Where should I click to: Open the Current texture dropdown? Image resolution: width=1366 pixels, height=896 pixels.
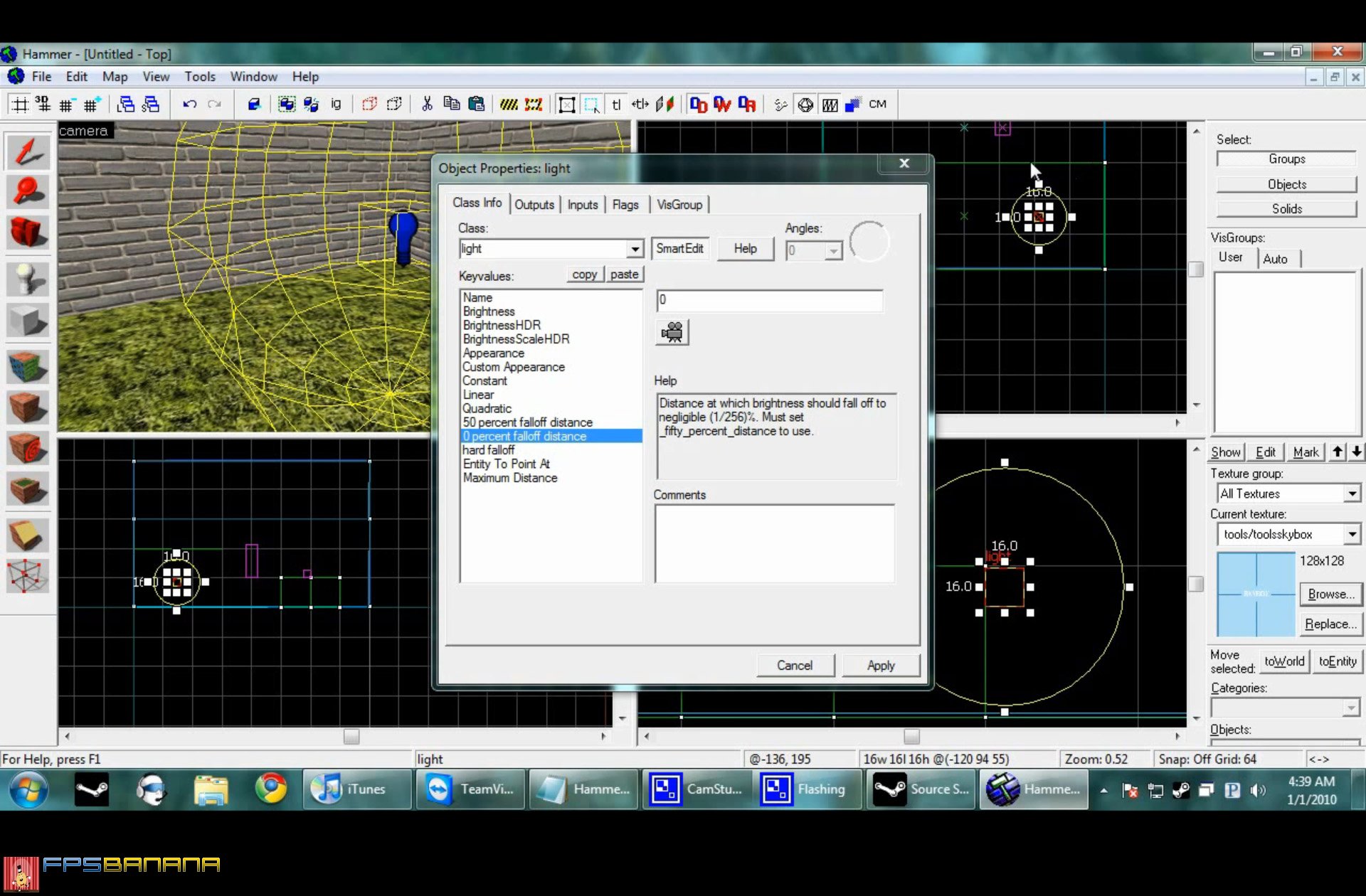[x=1352, y=534]
